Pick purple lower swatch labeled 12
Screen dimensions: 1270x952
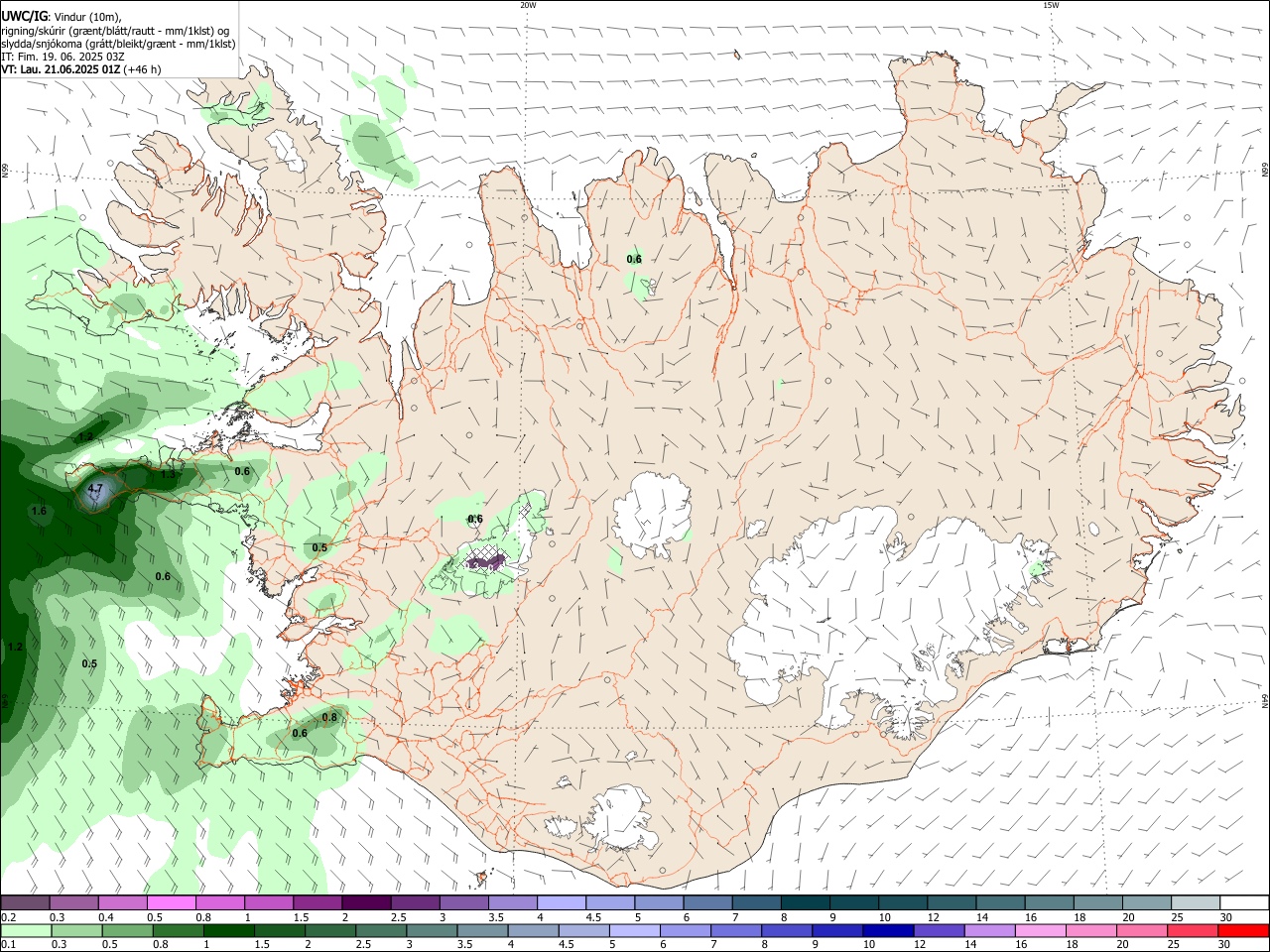[938, 930]
